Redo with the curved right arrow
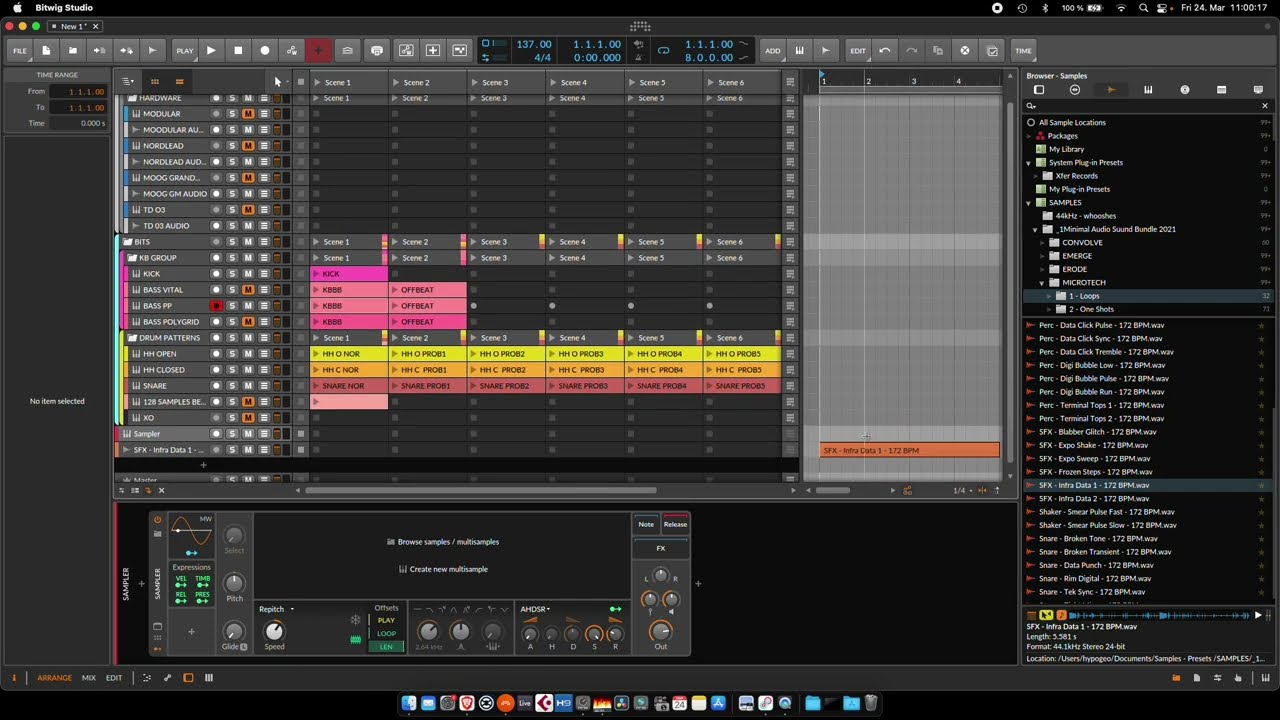 (x=911, y=50)
